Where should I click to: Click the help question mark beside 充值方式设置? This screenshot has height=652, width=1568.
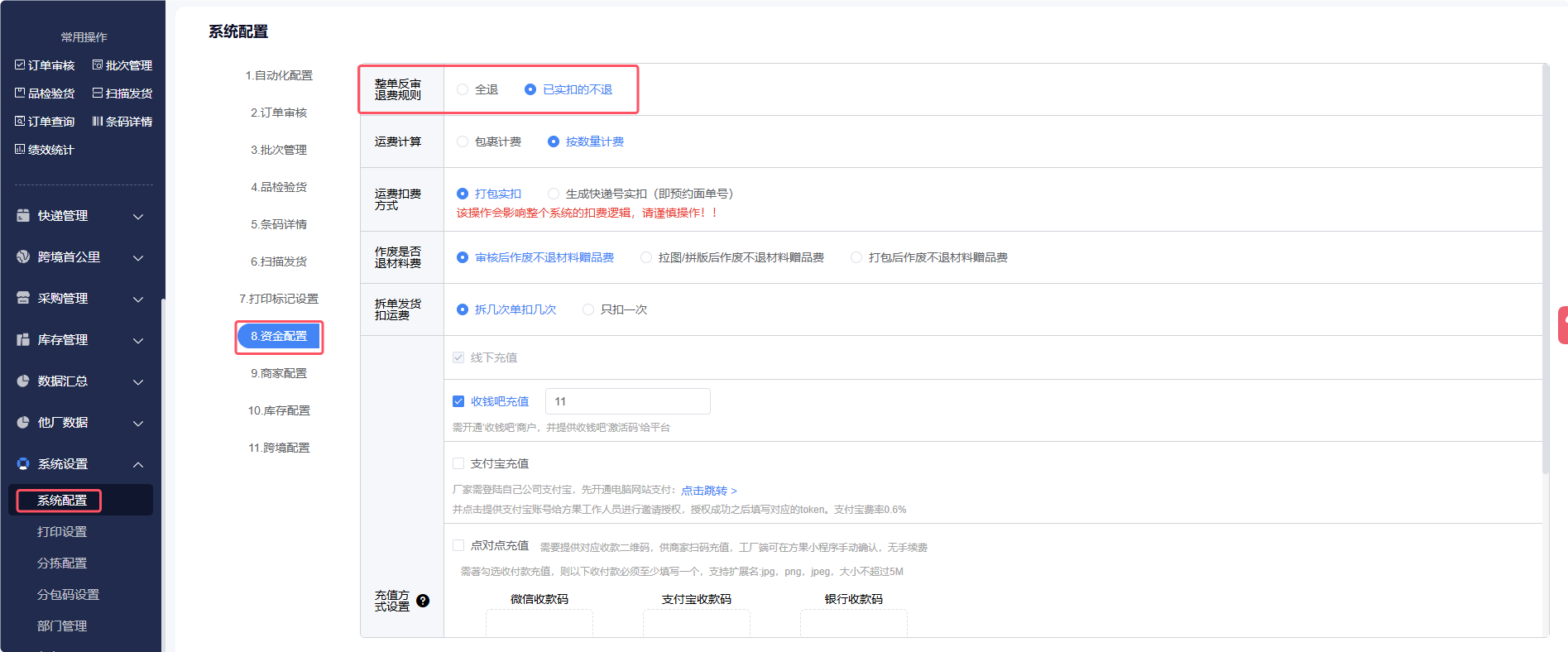coord(423,601)
